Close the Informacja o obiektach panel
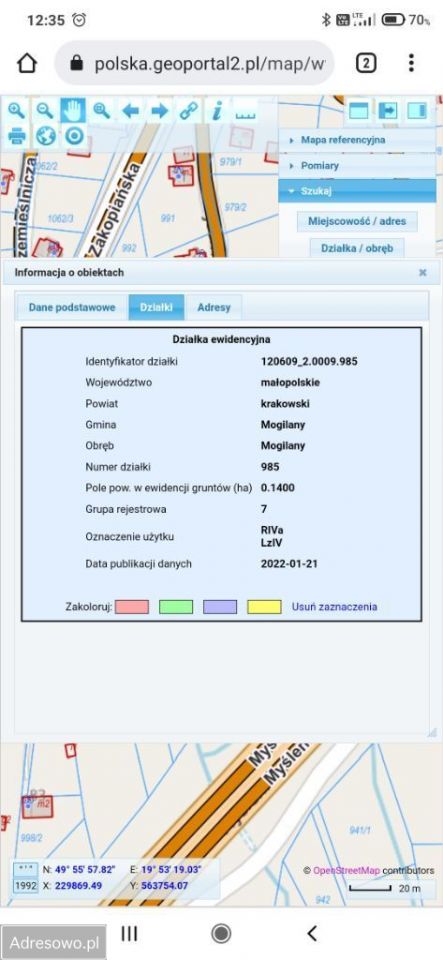 point(422,272)
